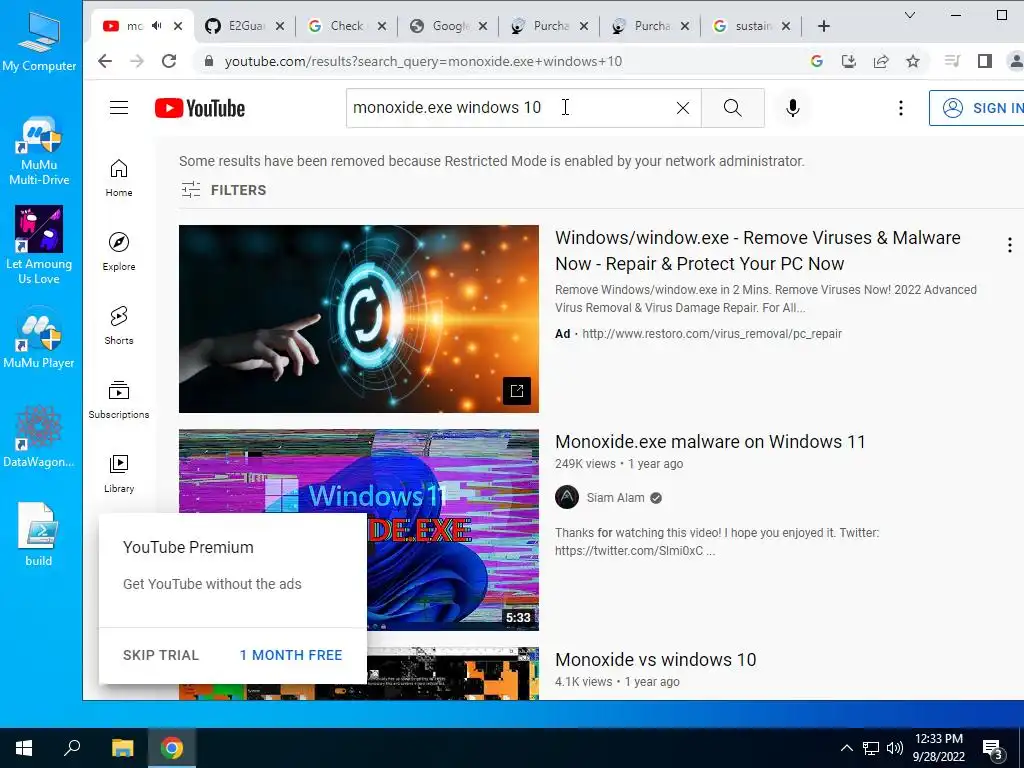Focus the Chrome address bar URL
Viewport: 1024px width, 768px height.
tap(423, 61)
